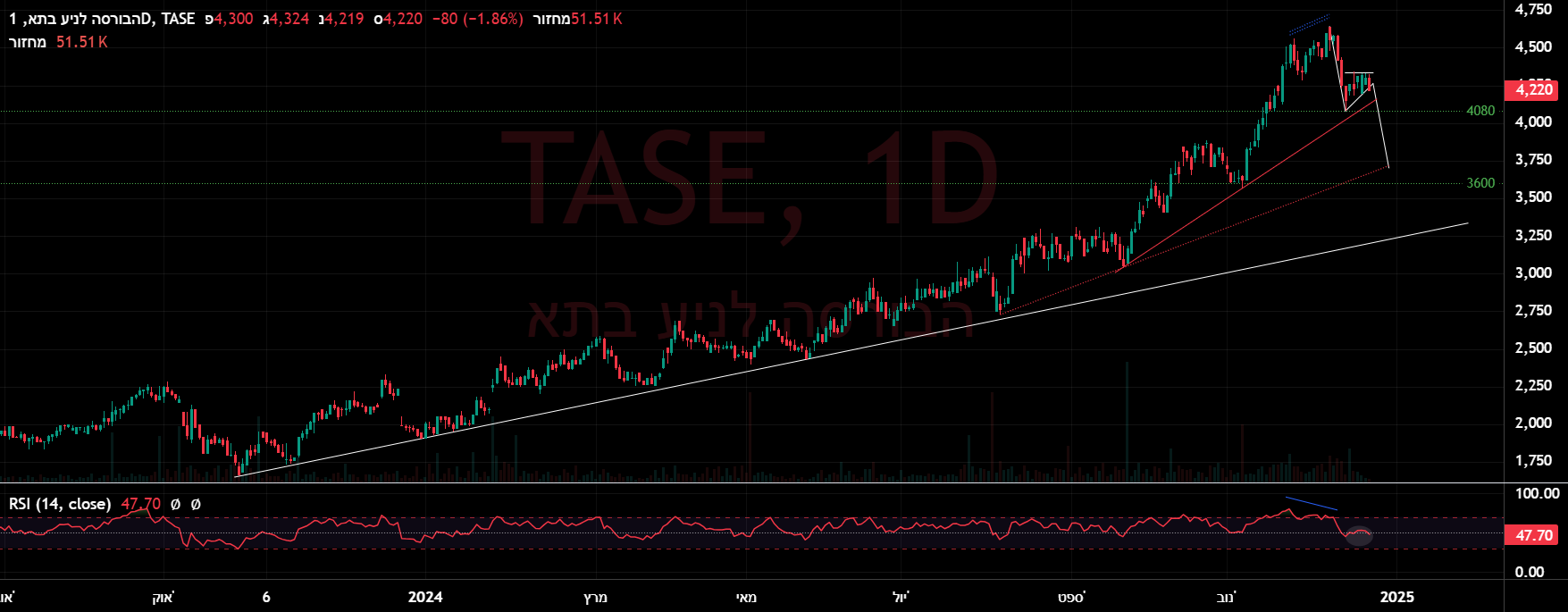This screenshot has width=1568, height=612.
Task: Click the אוק' date label on the time axis
Action: (163, 597)
